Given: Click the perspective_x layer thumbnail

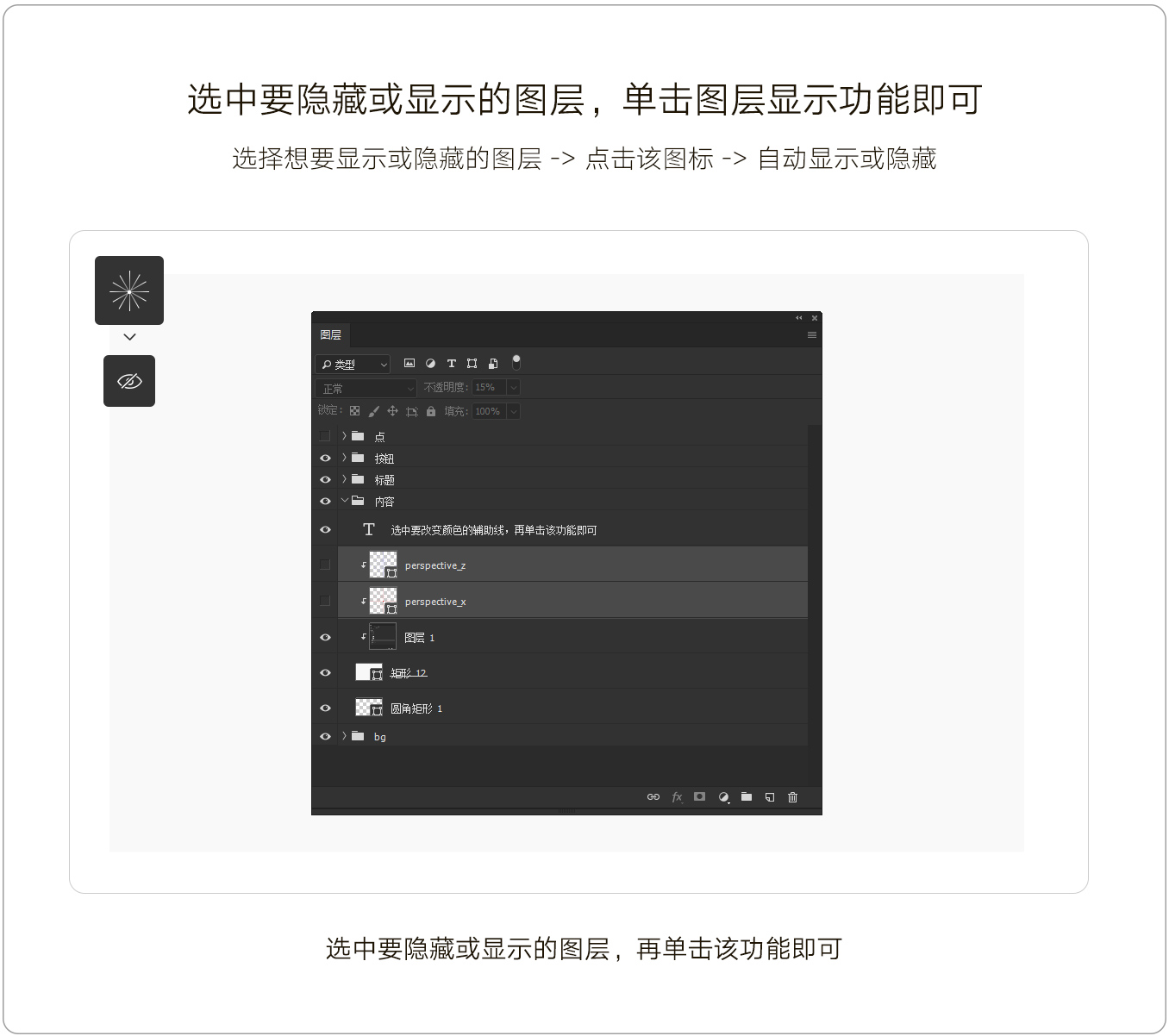Looking at the screenshot, I should 382,601.
